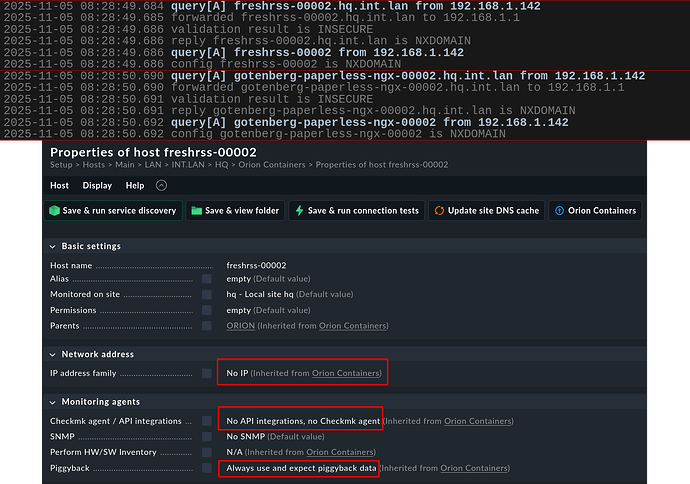
Task: Go to INT.LAN in breadcrumb
Action: click(188, 165)
